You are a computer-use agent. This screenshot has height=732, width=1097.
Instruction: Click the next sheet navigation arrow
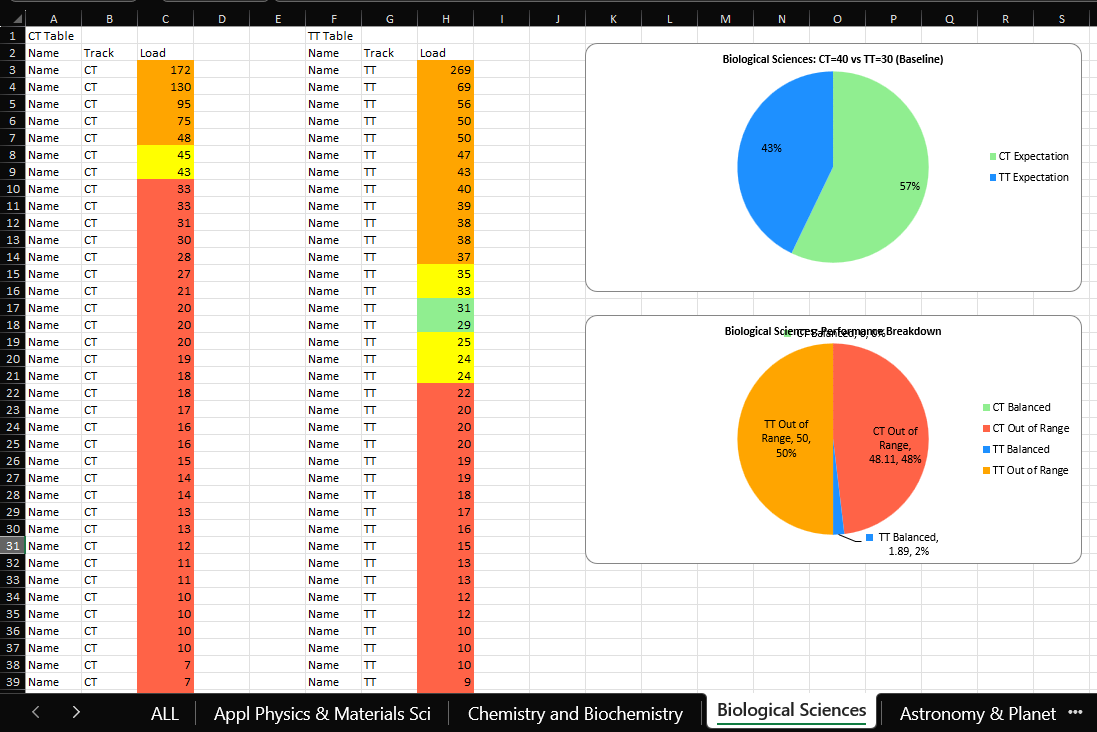76,712
